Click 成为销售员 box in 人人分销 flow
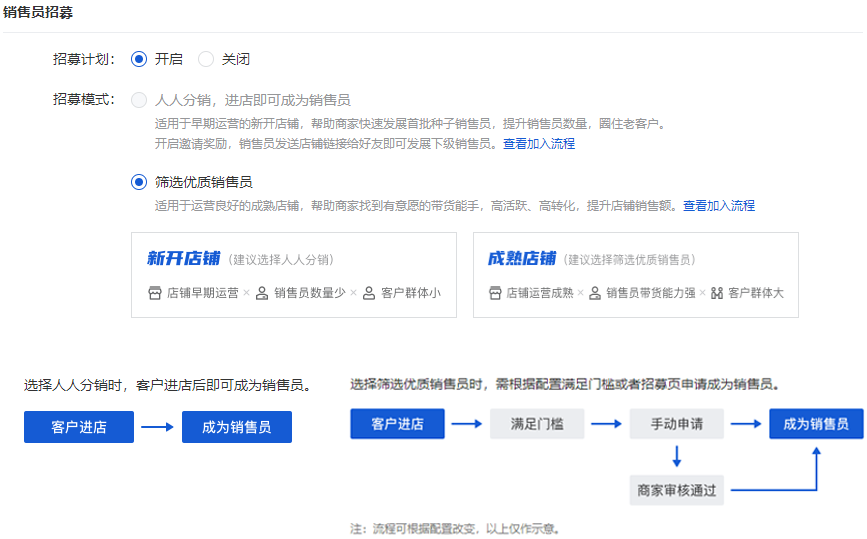The height and width of the screenshot is (539, 867). pos(237,427)
